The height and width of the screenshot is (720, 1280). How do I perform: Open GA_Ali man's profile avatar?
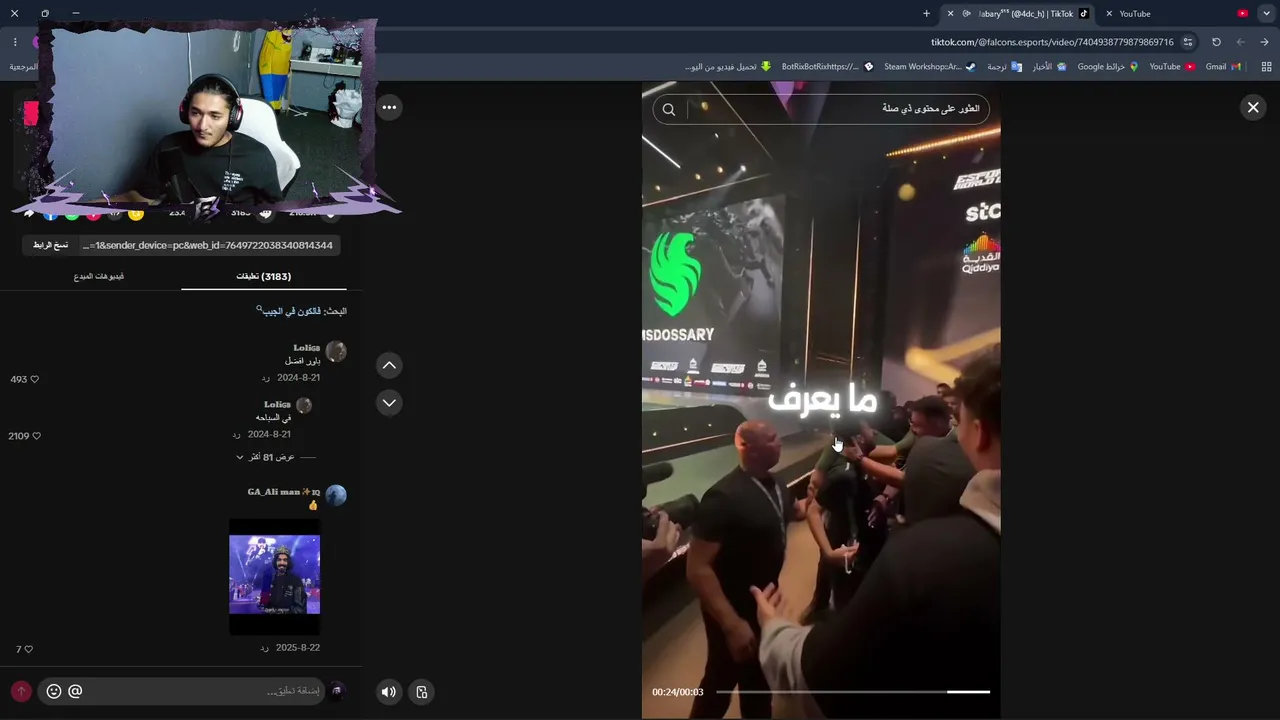[x=336, y=496]
